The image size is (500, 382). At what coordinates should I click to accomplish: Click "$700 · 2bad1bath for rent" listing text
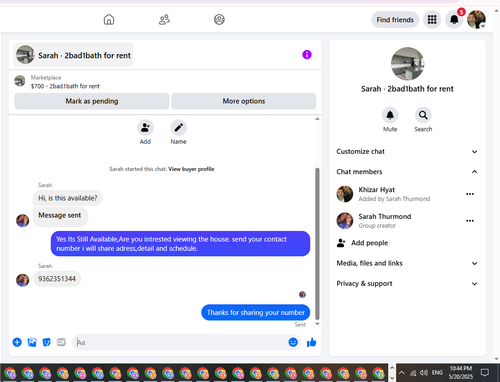65,86
